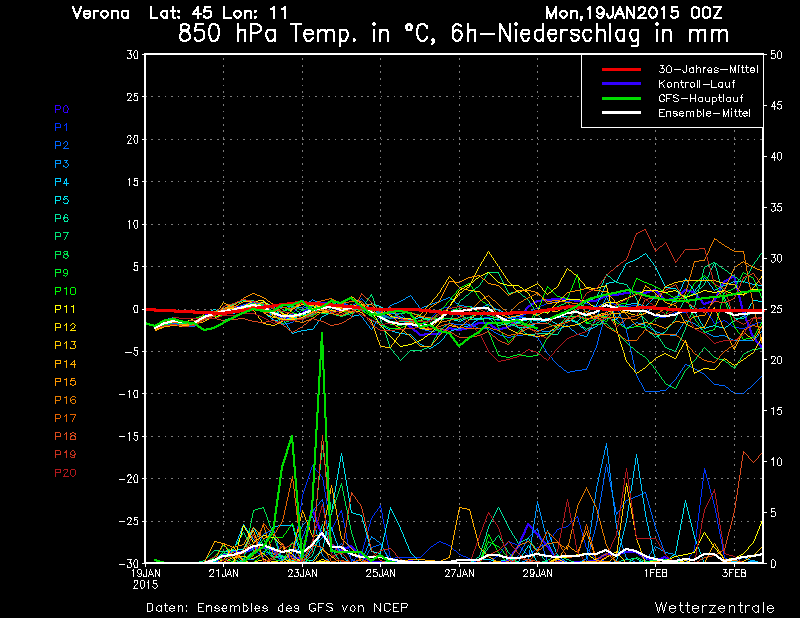
Task: Click the 21JAN x-axis date label
Action: click(x=223, y=573)
